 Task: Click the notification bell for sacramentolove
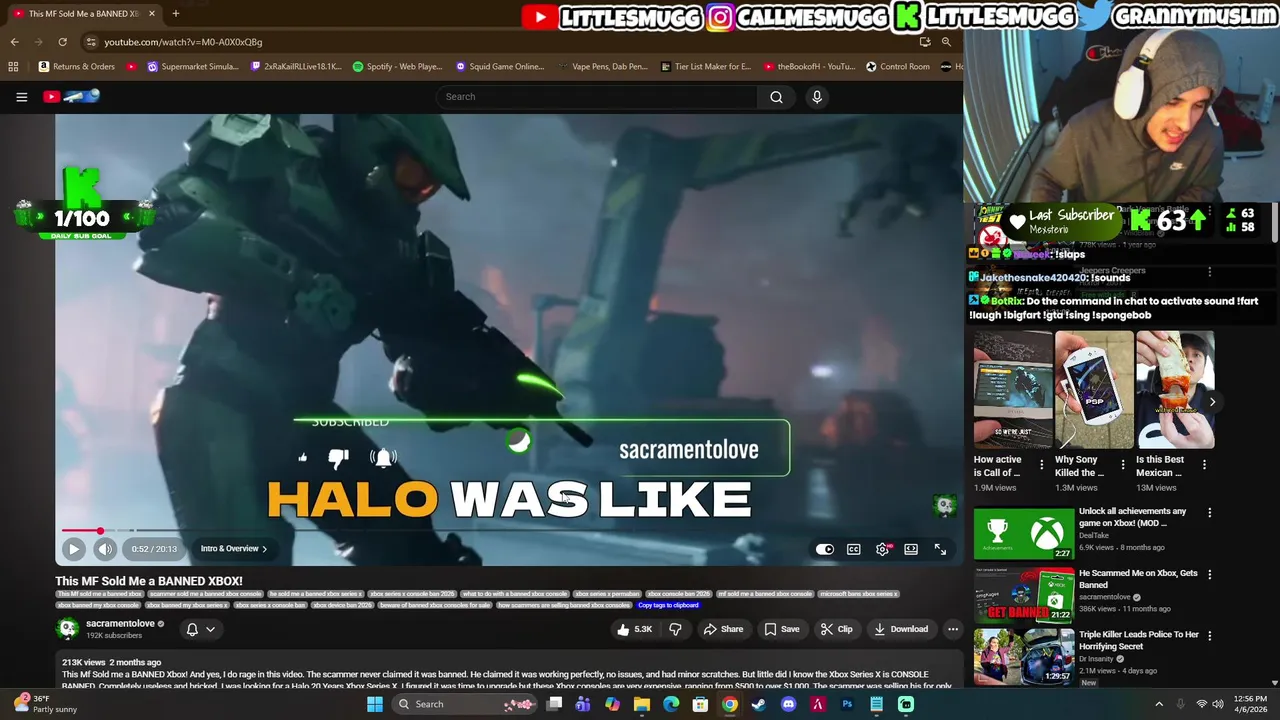(x=192, y=629)
